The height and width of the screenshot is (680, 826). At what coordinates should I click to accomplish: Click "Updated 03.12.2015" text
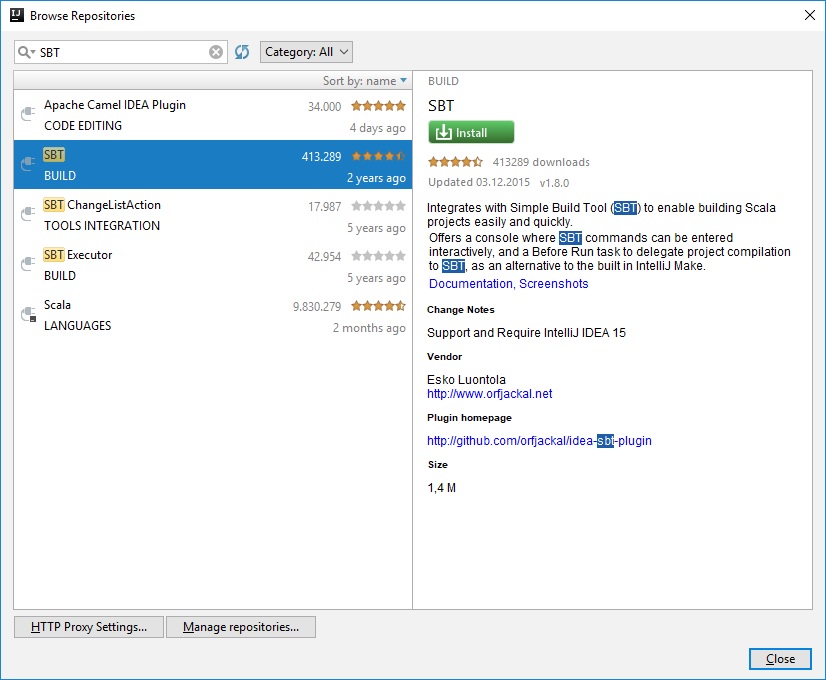[479, 182]
